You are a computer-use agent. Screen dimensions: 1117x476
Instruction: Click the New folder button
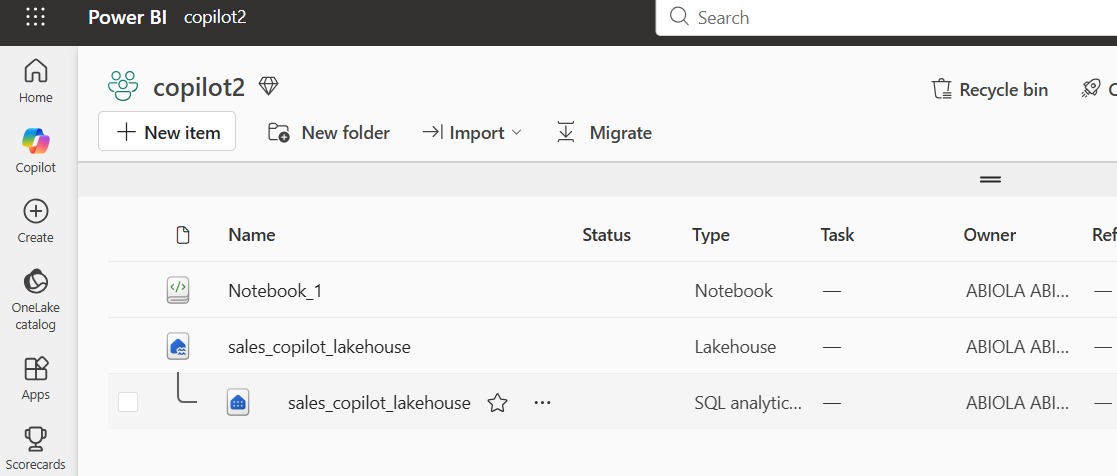[x=328, y=133]
